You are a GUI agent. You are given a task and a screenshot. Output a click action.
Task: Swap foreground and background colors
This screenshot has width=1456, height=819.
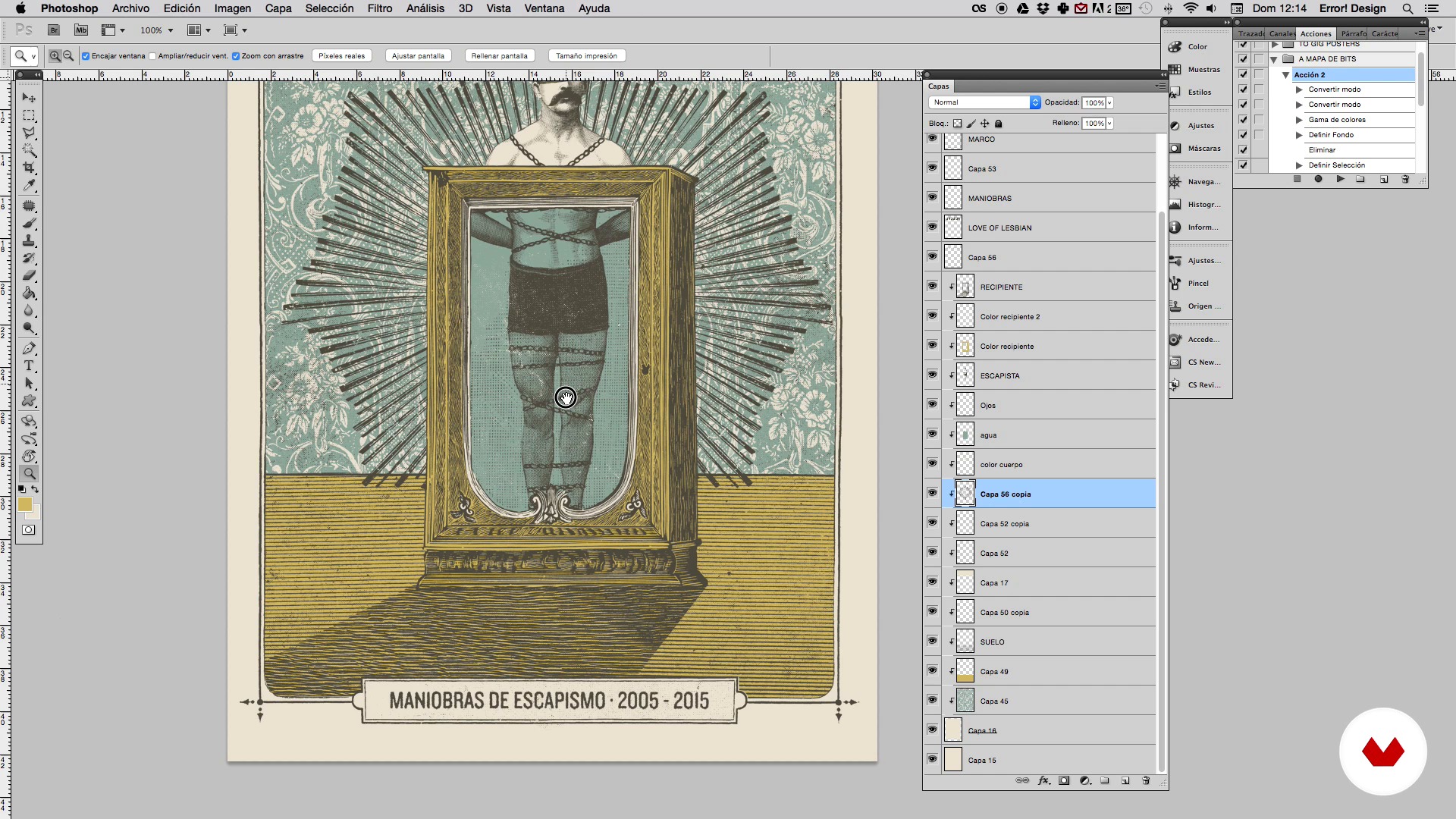coord(35,489)
